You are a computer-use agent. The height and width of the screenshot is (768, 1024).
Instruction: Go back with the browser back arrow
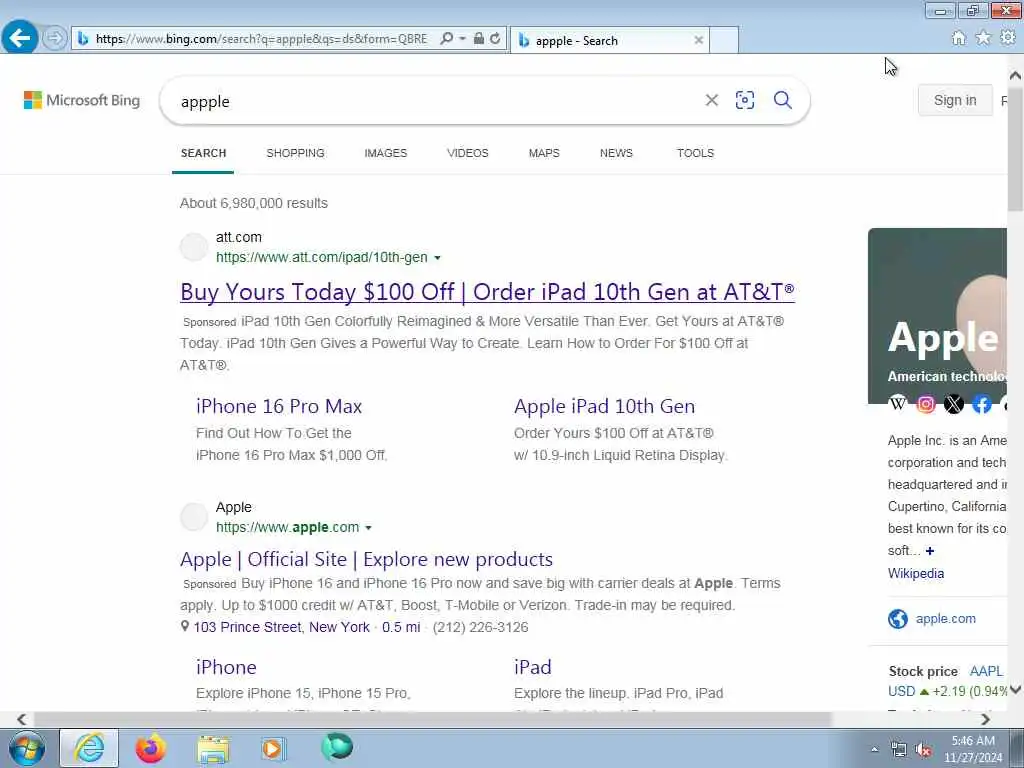pyautogui.click(x=20, y=37)
